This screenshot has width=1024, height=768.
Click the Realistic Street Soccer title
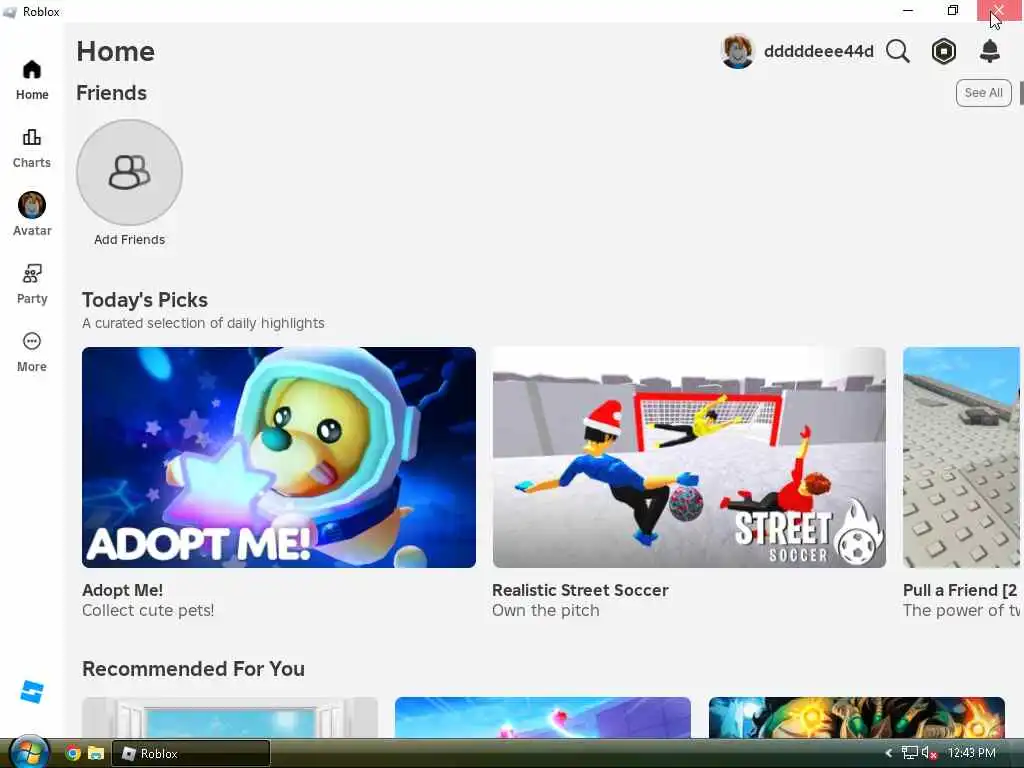tap(580, 590)
